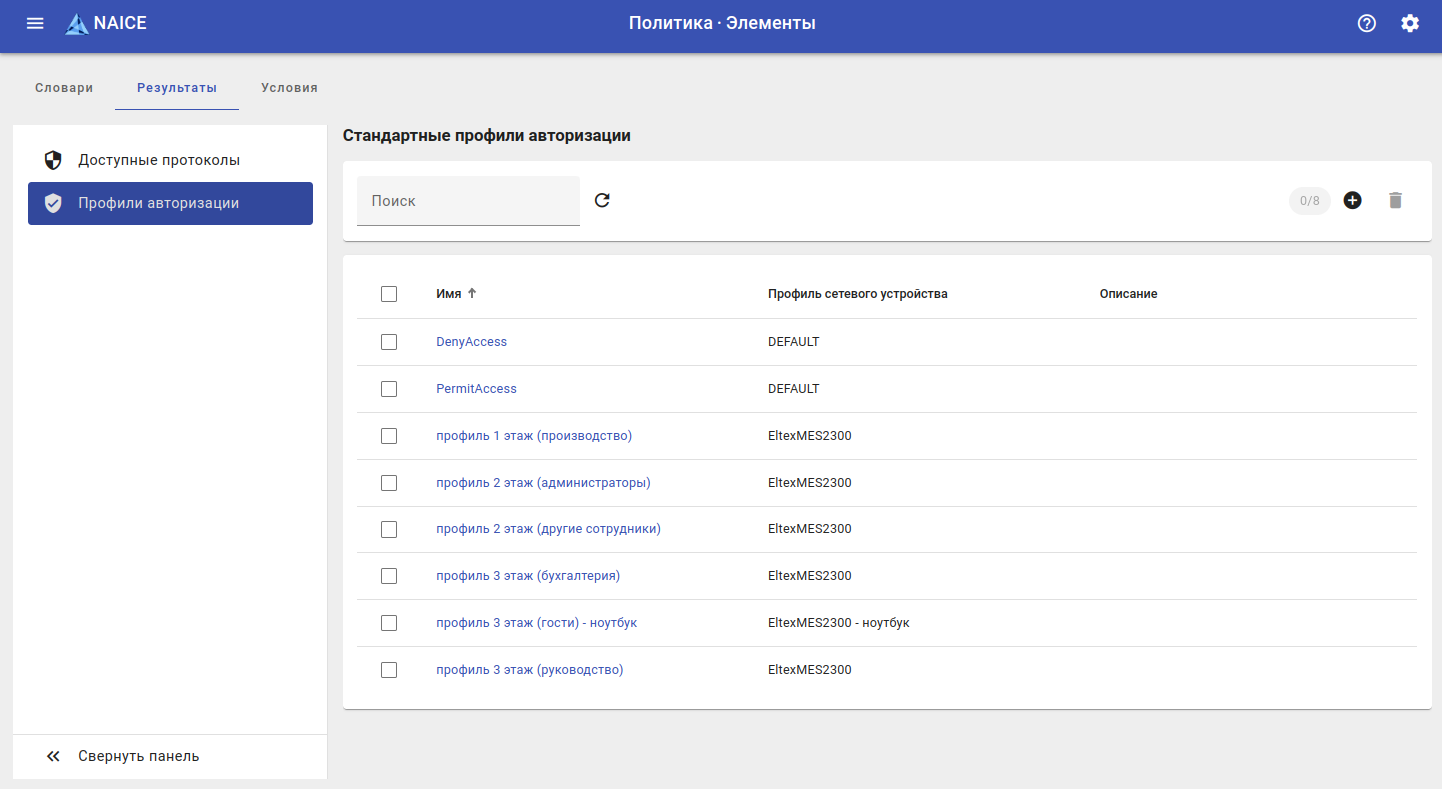Toggle the select-all checkbox in header
The image size is (1442, 789).
[389, 294]
